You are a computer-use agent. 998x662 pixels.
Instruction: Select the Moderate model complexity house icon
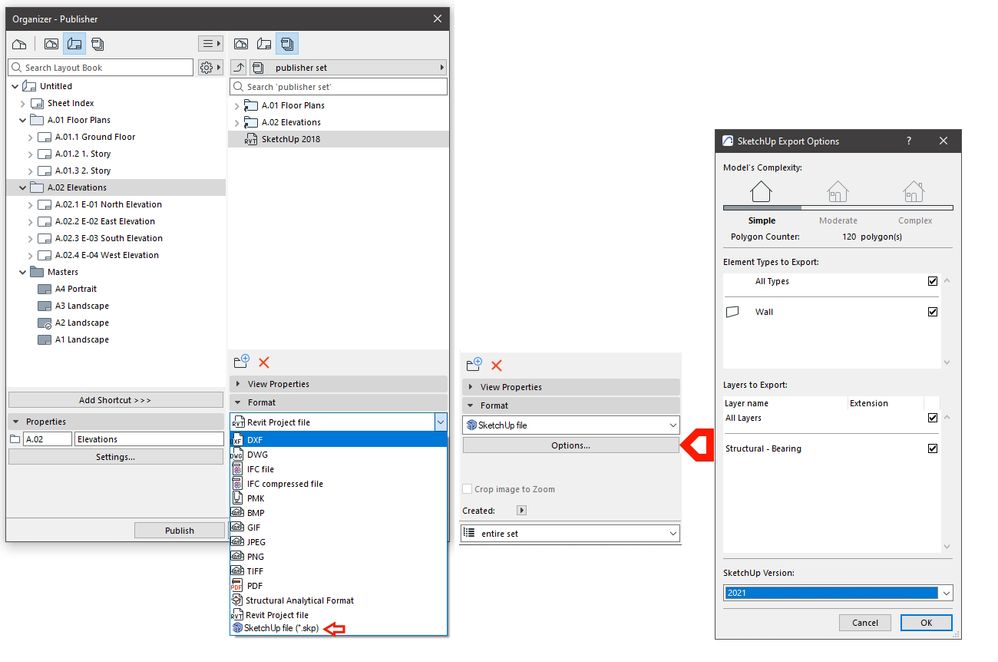coord(838,191)
